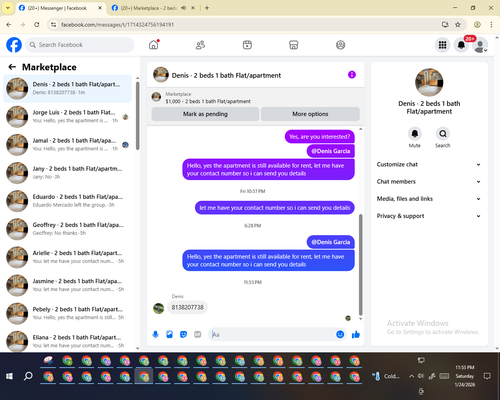
Task: Send a thumbs-up like
Action: (356, 334)
